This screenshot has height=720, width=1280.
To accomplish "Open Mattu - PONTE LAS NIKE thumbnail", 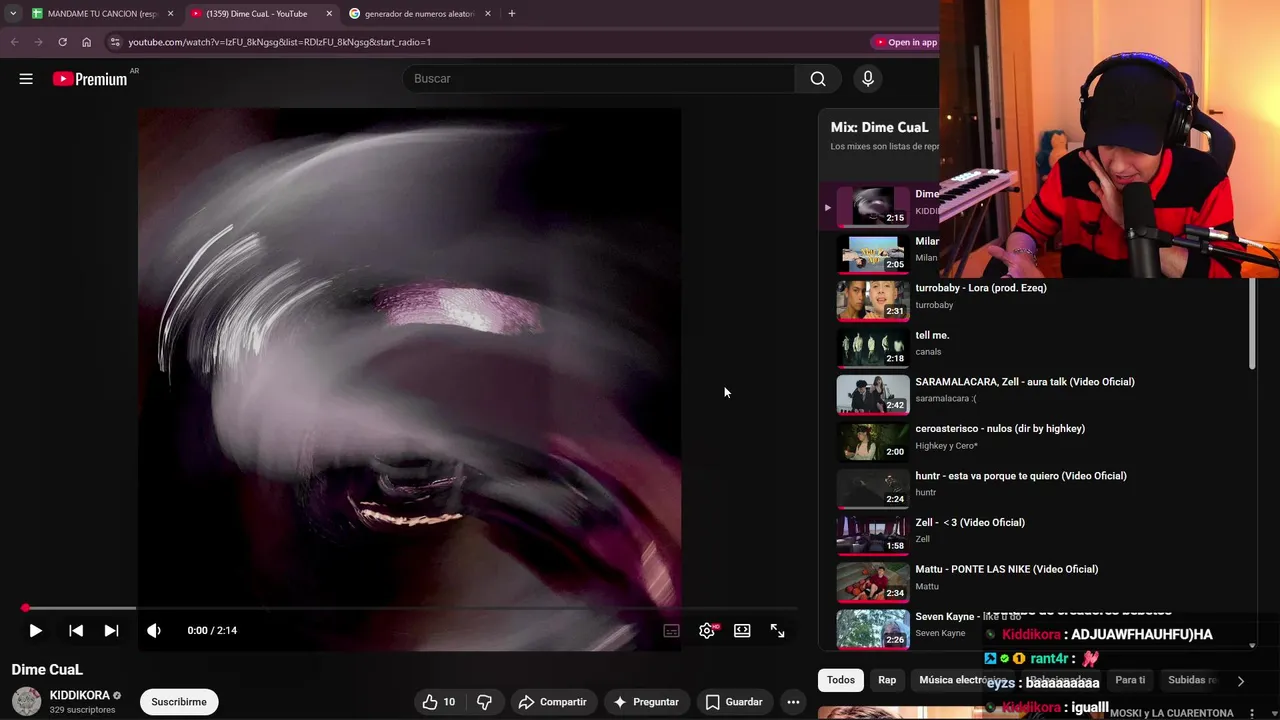I will (873, 581).
